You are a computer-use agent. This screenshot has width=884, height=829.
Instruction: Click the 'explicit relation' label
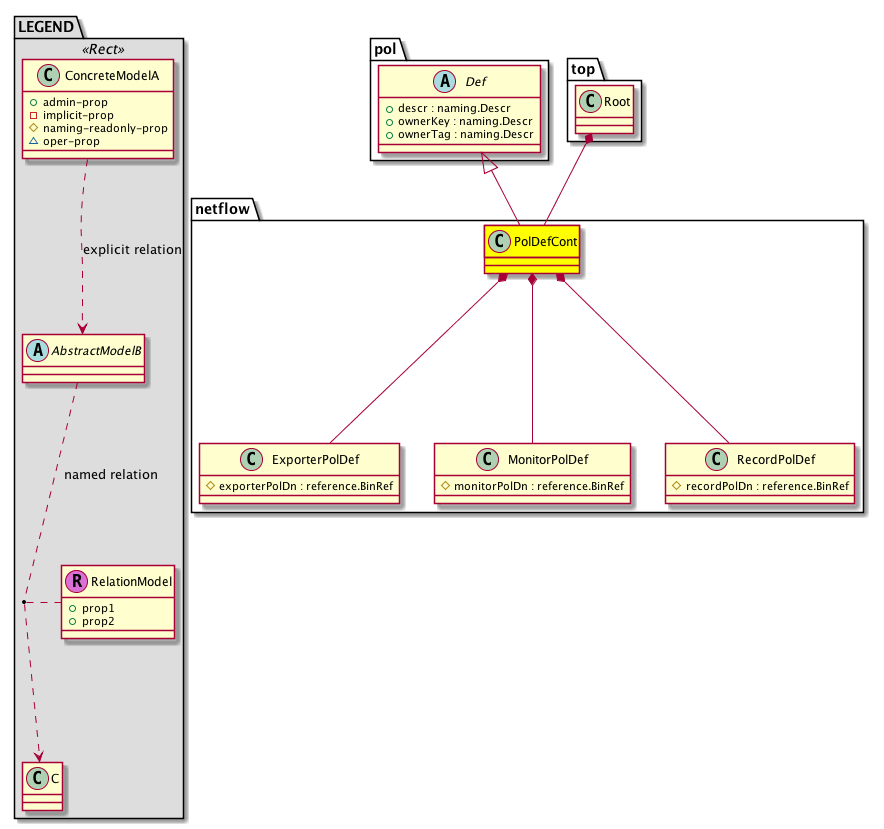[x=131, y=249]
